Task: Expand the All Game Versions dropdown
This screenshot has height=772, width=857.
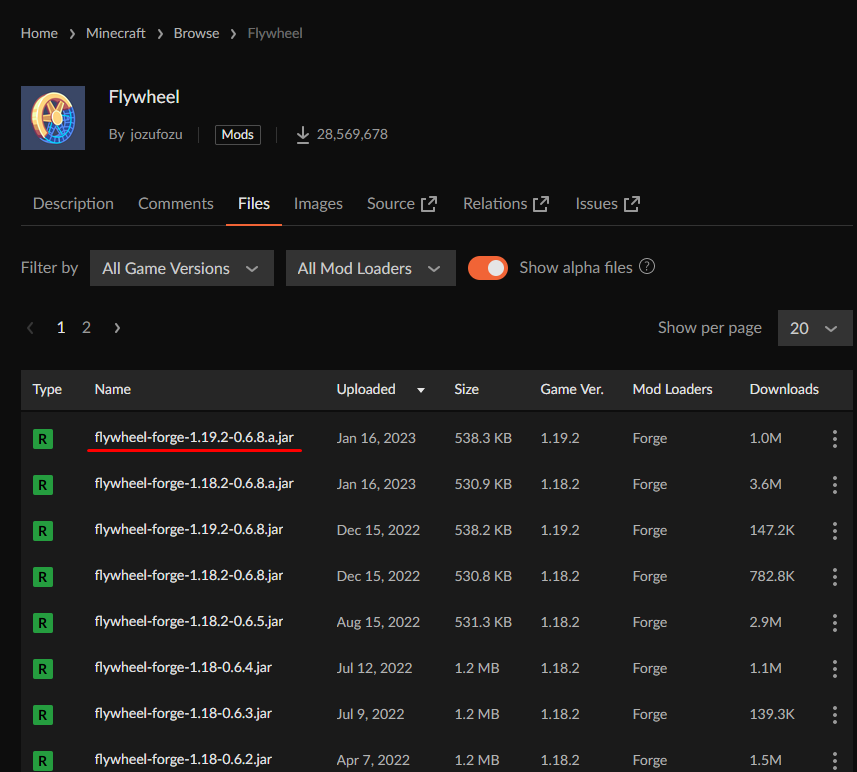Action: [x=181, y=268]
